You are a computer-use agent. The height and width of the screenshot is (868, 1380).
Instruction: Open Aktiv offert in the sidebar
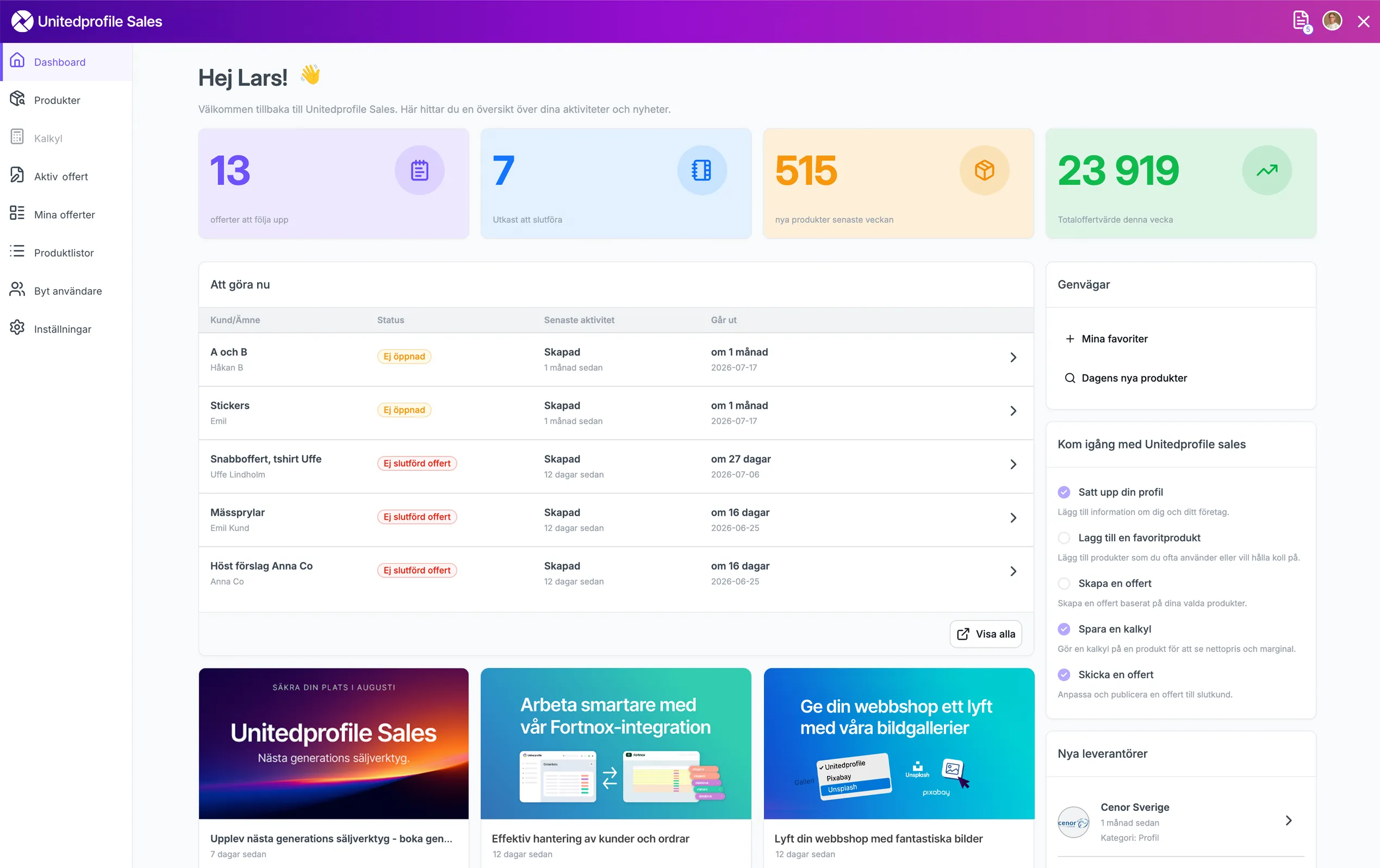tap(66, 177)
